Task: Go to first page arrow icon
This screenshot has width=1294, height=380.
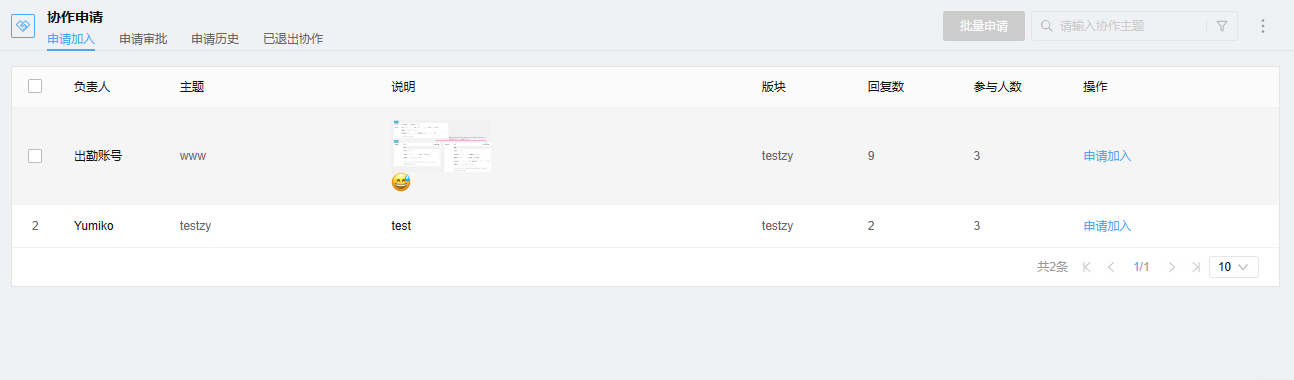Action: (x=1087, y=267)
